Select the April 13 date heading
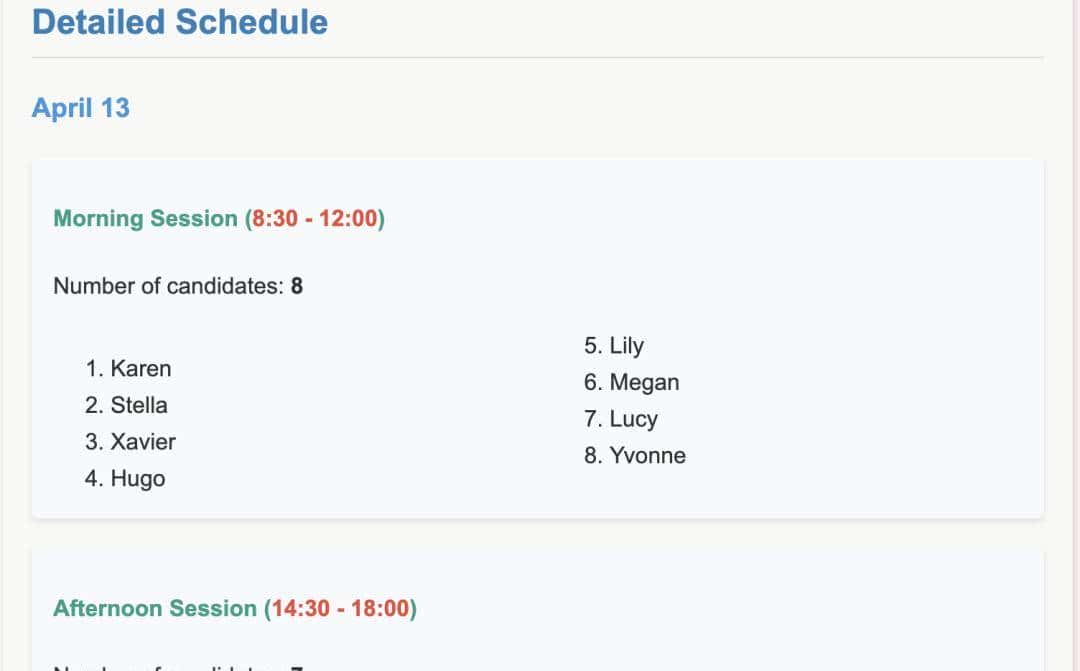This screenshot has width=1080, height=671. point(81,108)
